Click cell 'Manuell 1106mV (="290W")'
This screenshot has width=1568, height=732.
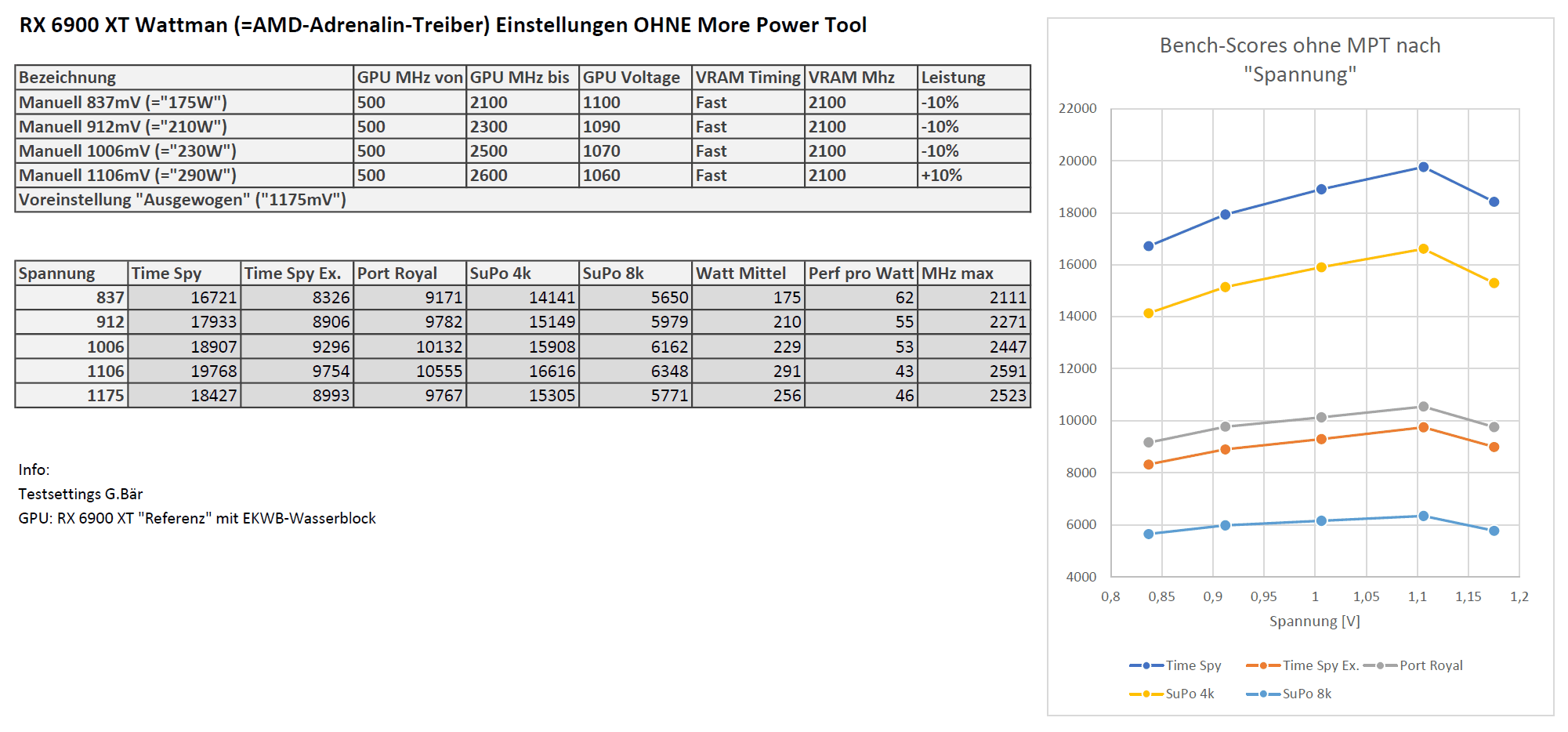tap(184, 175)
